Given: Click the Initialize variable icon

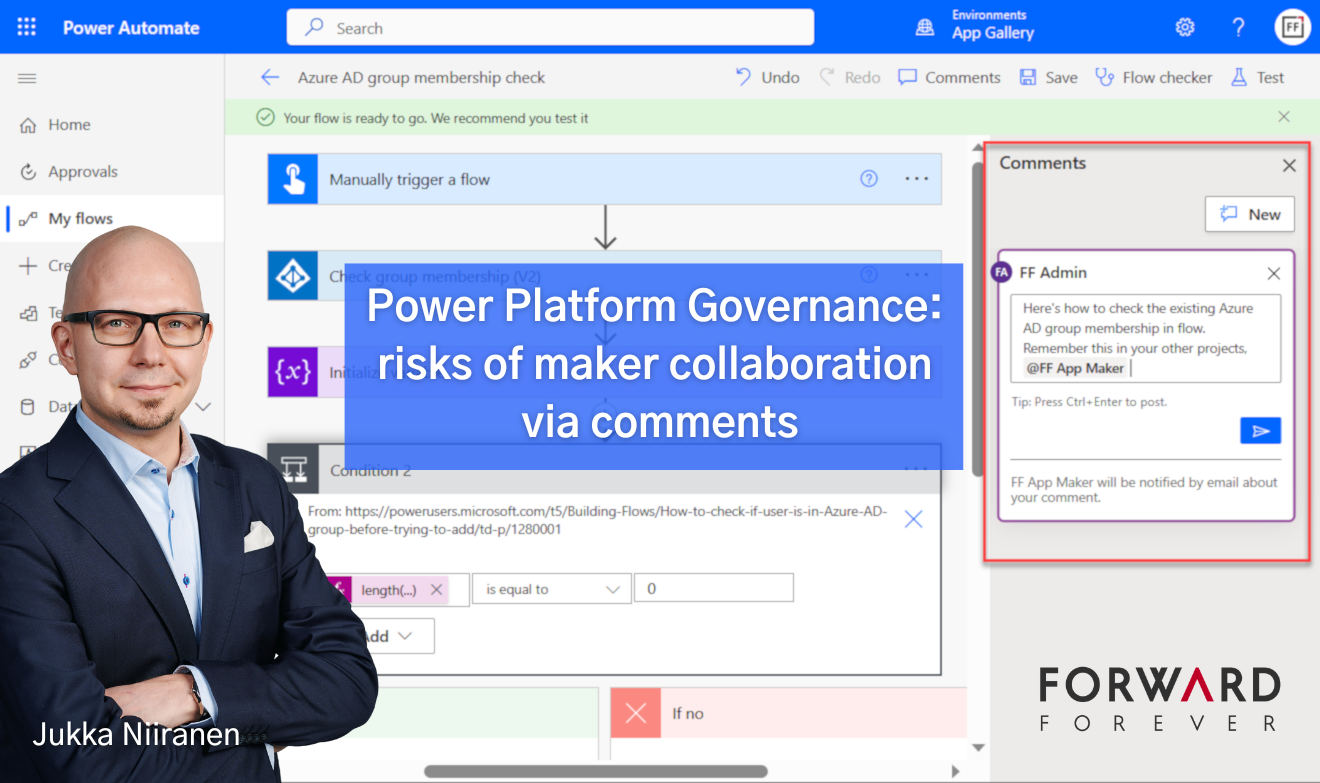Looking at the screenshot, I should pos(293,372).
